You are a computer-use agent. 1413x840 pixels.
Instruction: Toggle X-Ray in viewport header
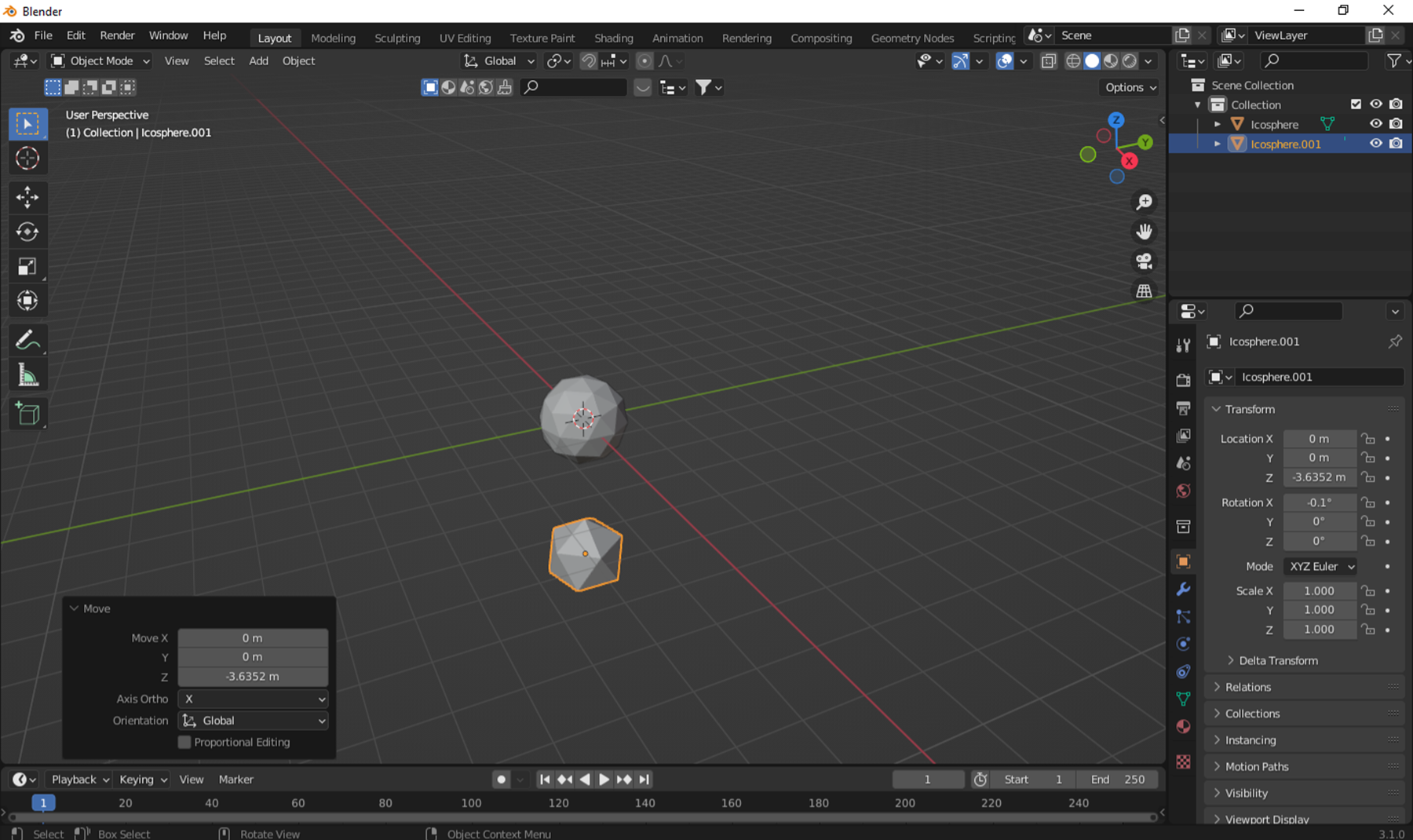pyautogui.click(x=1049, y=61)
